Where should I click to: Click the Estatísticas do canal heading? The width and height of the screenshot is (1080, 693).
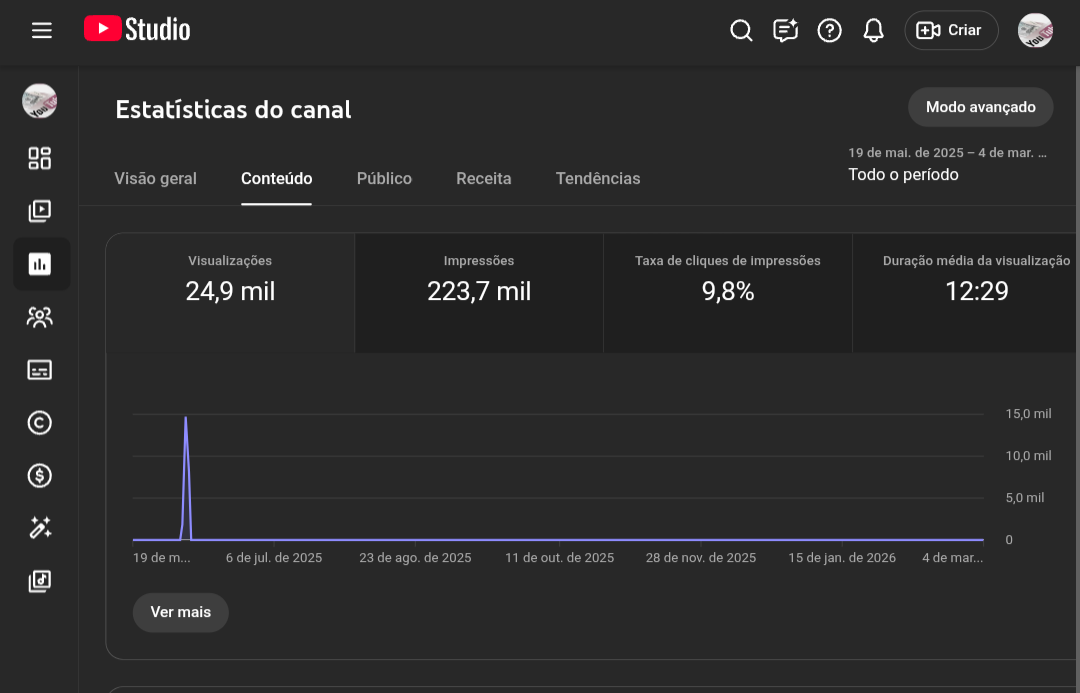tap(233, 110)
